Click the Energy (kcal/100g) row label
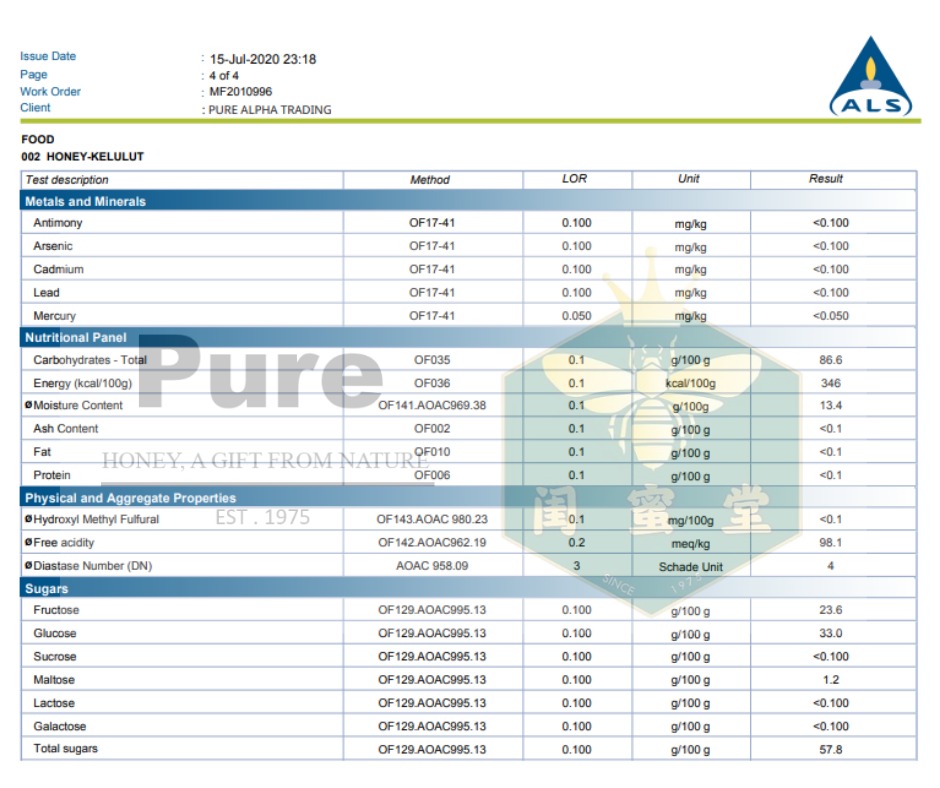 pyautogui.click(x=82, y=383)
